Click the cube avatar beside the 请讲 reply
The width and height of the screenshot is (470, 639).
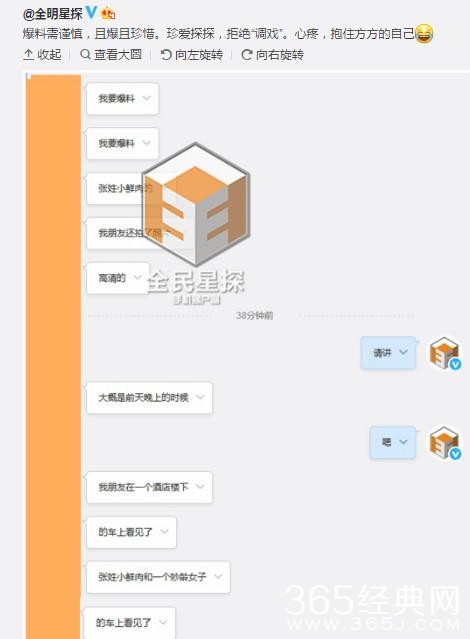click(444, 353)
